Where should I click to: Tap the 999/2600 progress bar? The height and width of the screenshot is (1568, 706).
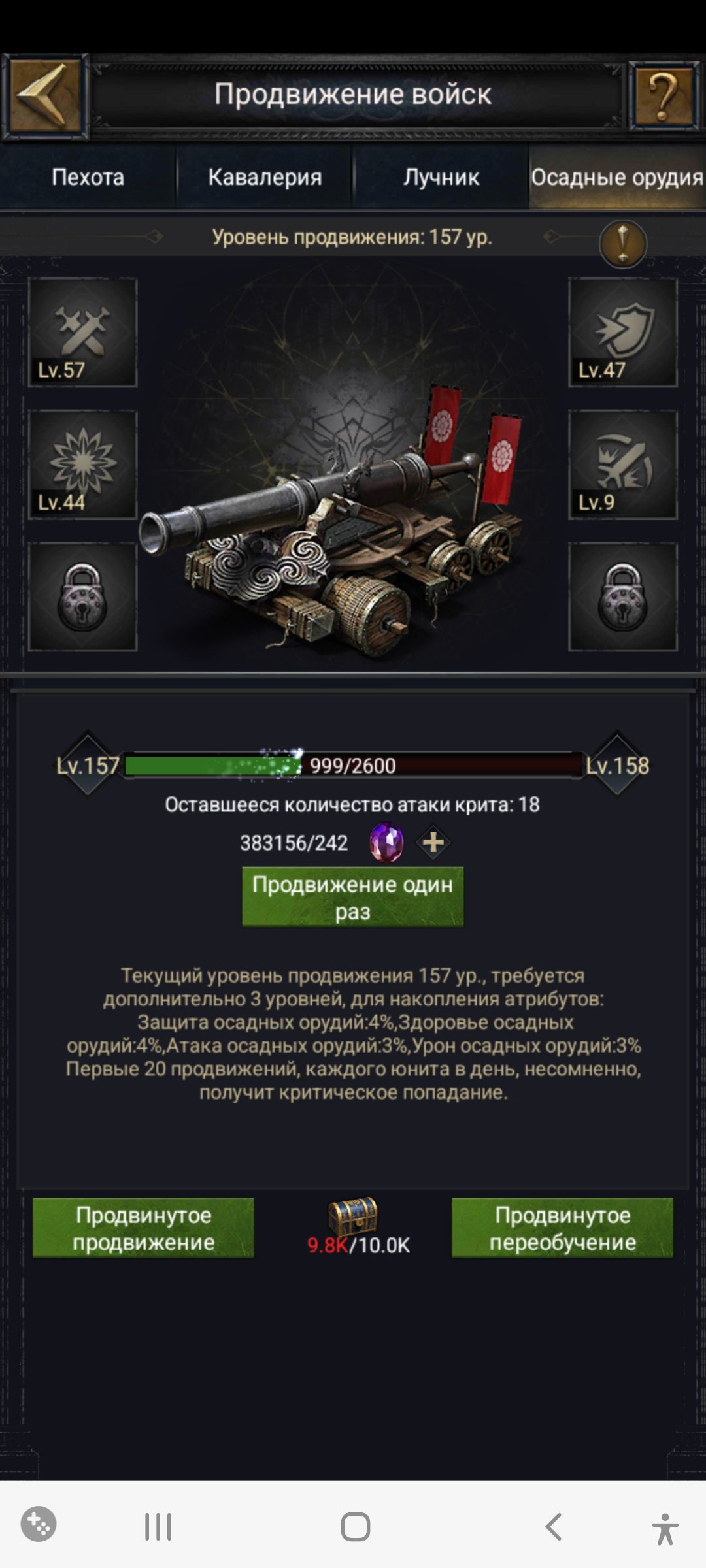(353, 765)
